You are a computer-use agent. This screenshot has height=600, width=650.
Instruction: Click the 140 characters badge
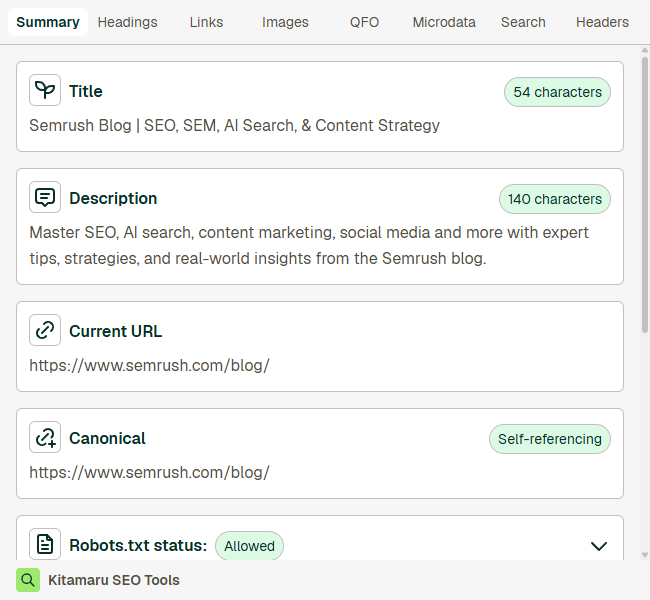[555, 199]
